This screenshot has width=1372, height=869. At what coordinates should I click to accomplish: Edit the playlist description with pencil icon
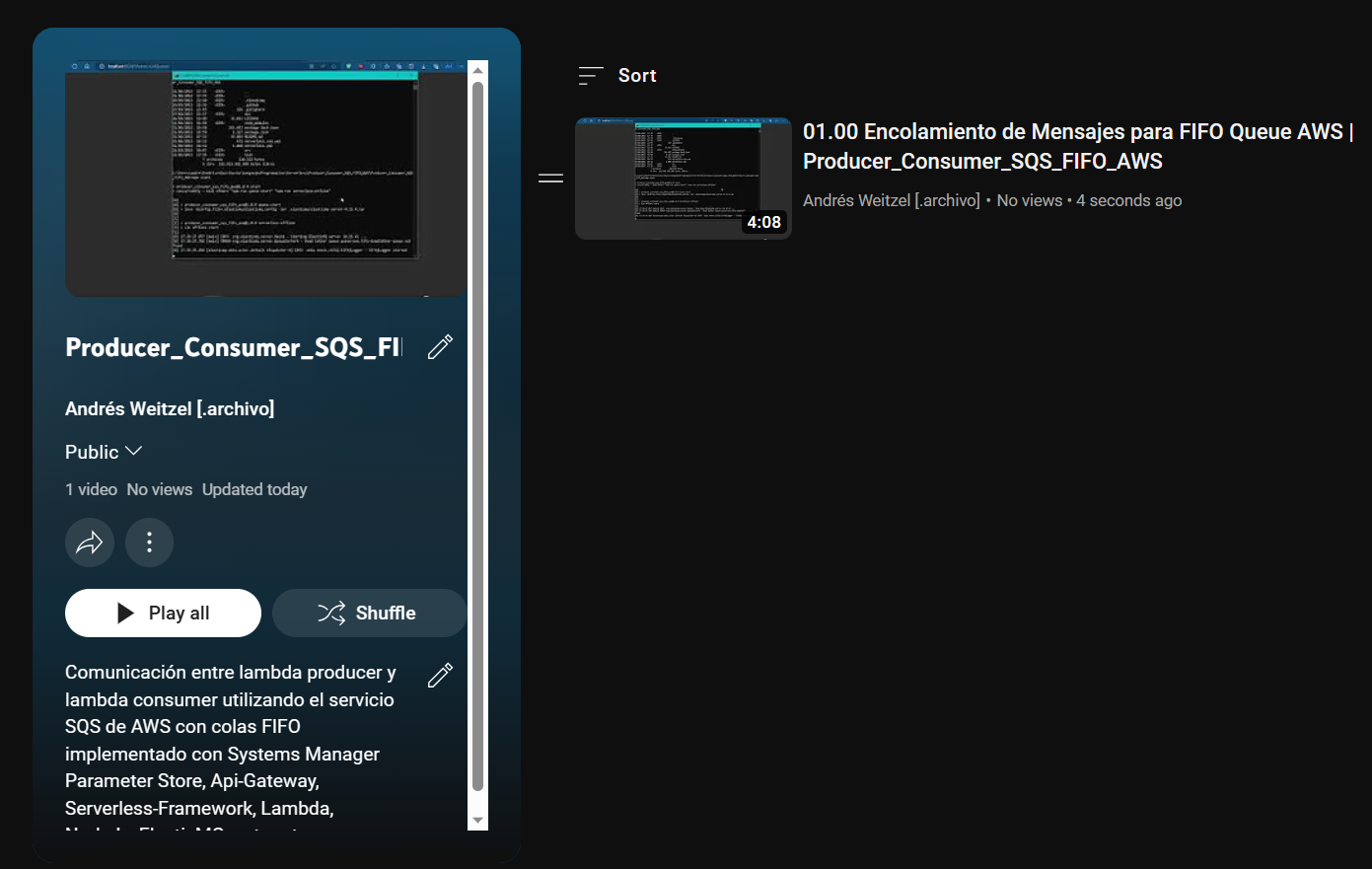tap(440, 675)
